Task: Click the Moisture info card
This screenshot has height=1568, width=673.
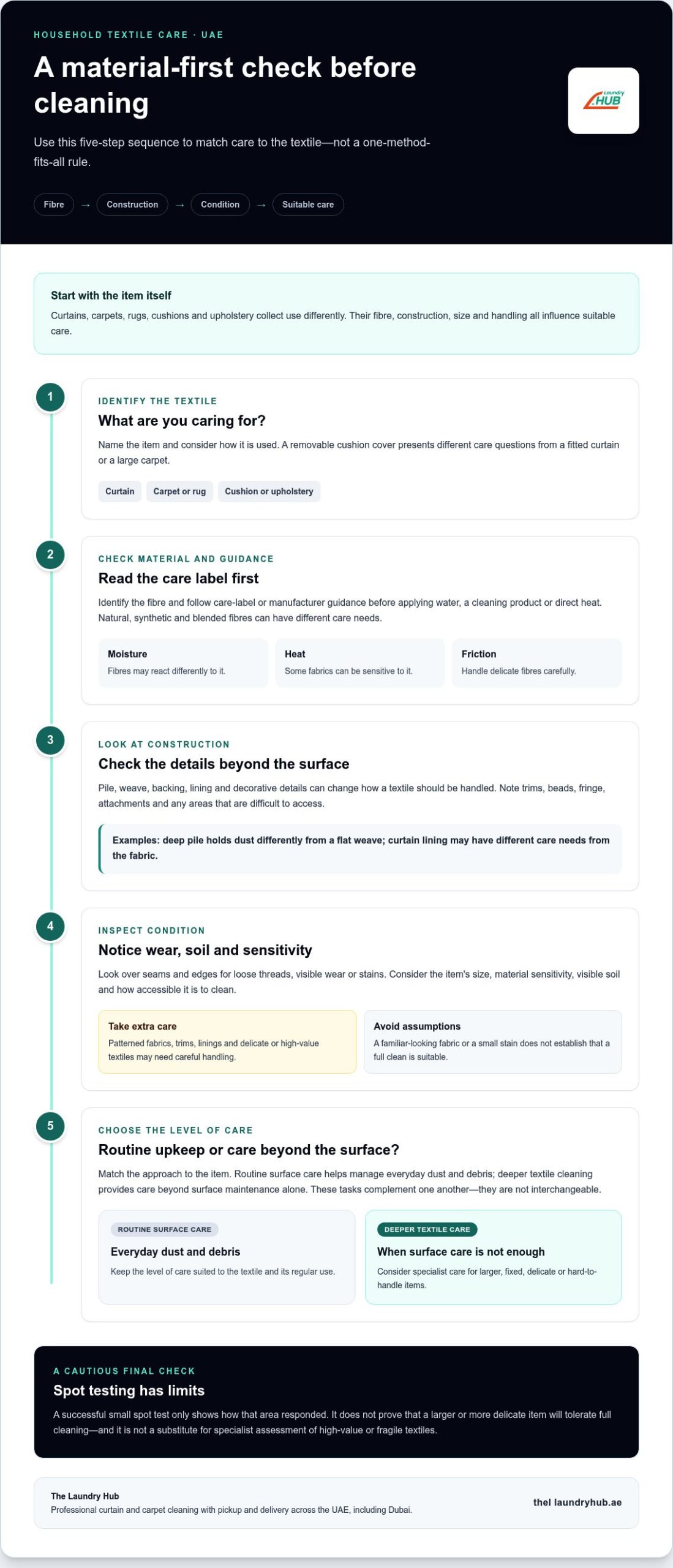Action: coord(183,663)
